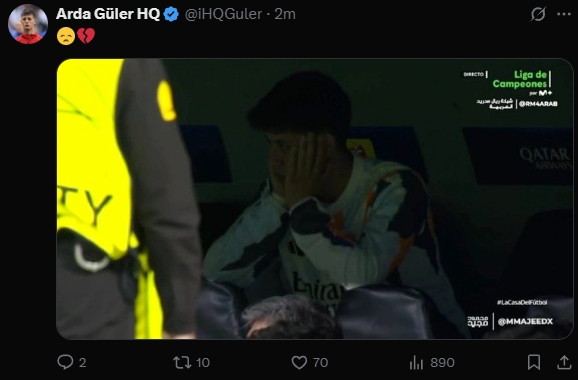Click the broken heart emoji in the tweet
Screen dimensions: 578x380
point(86,36)
